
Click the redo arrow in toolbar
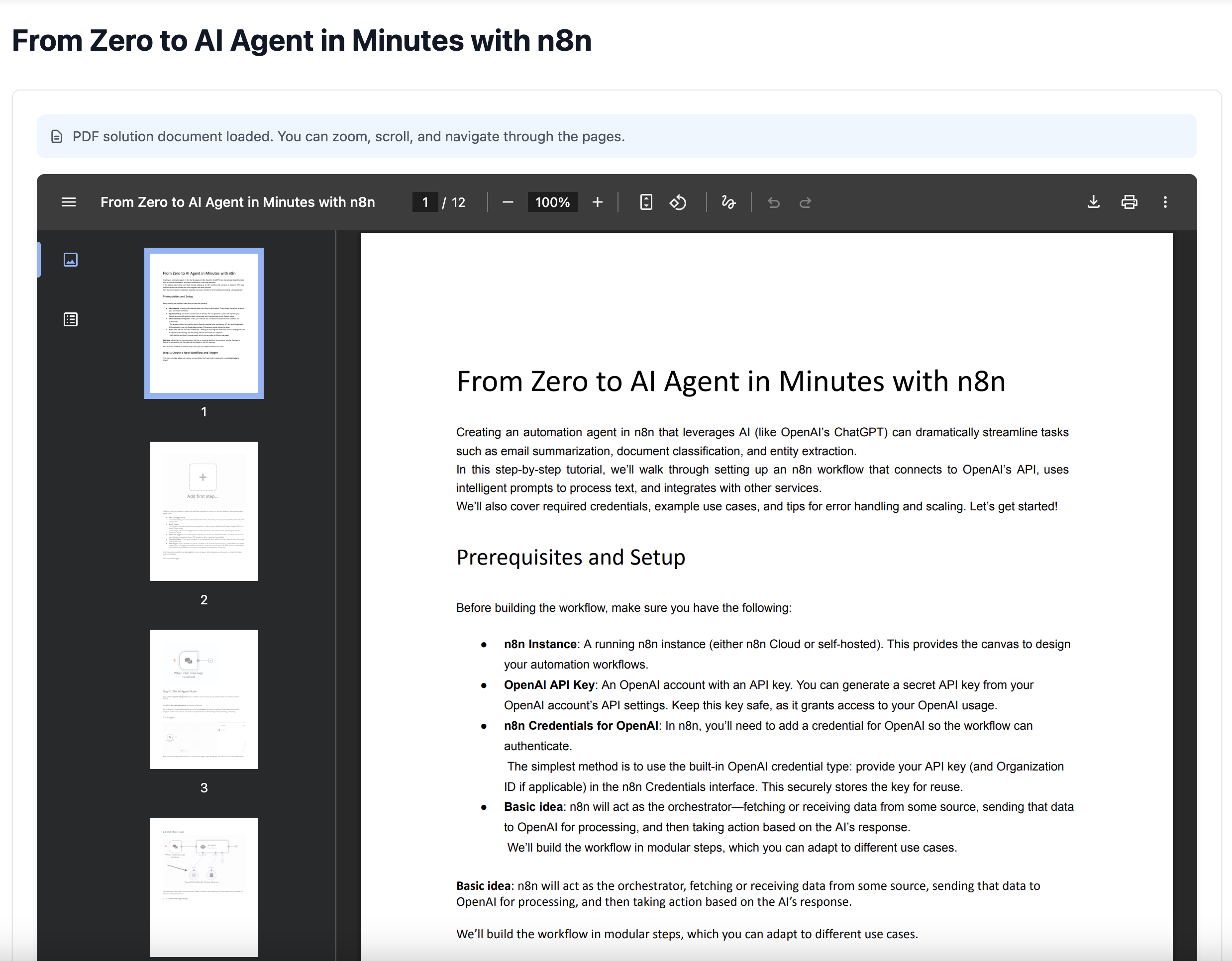pos(806,202)
